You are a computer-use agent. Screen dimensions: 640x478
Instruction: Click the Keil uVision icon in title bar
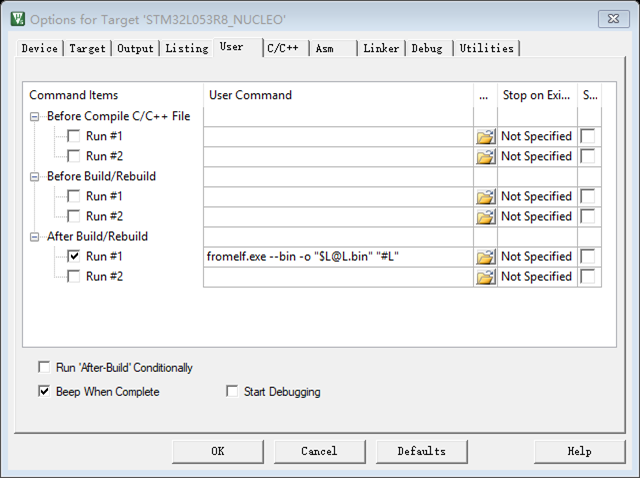tap(18, 19)
